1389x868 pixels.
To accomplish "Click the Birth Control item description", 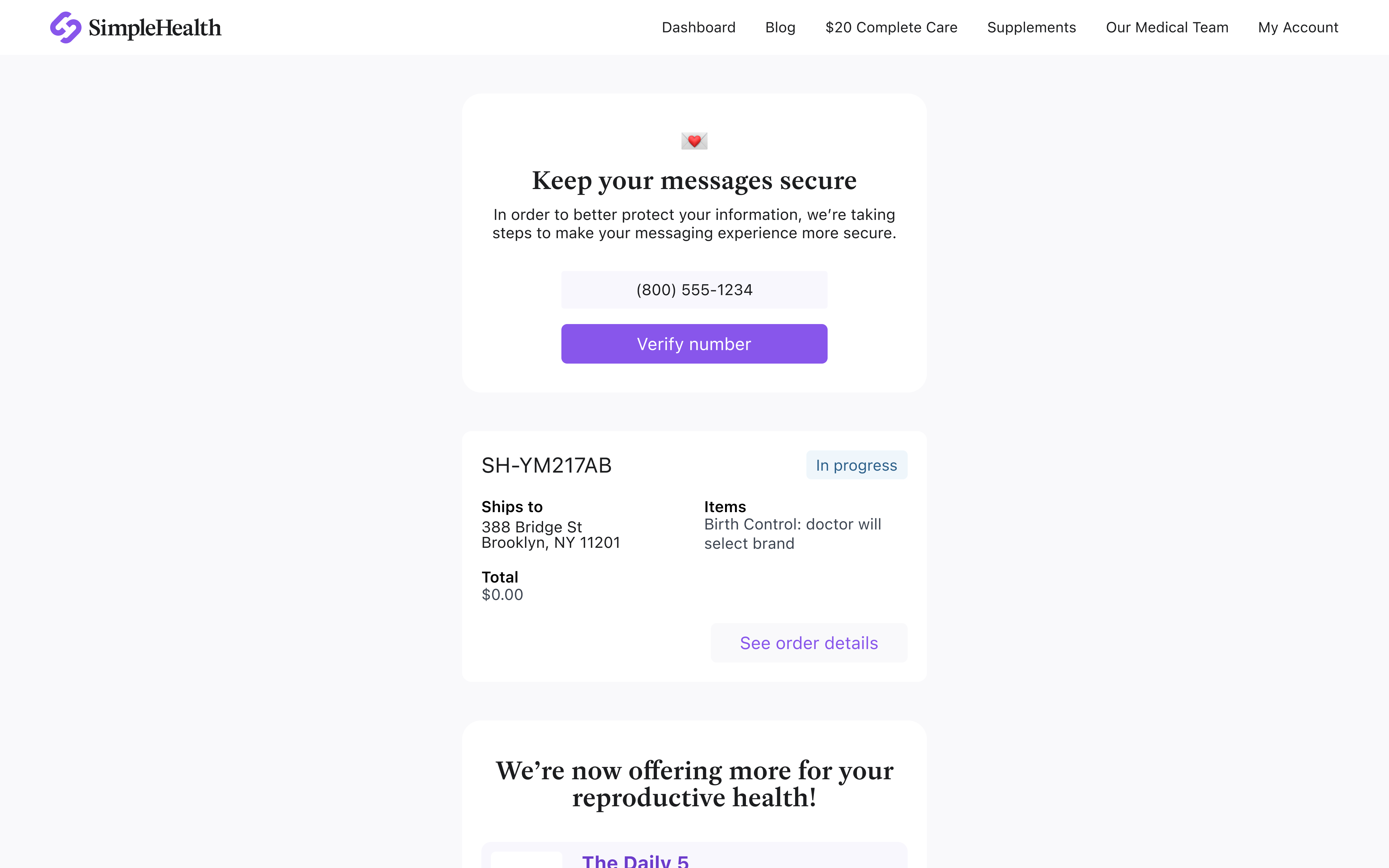I will [792, 534].
